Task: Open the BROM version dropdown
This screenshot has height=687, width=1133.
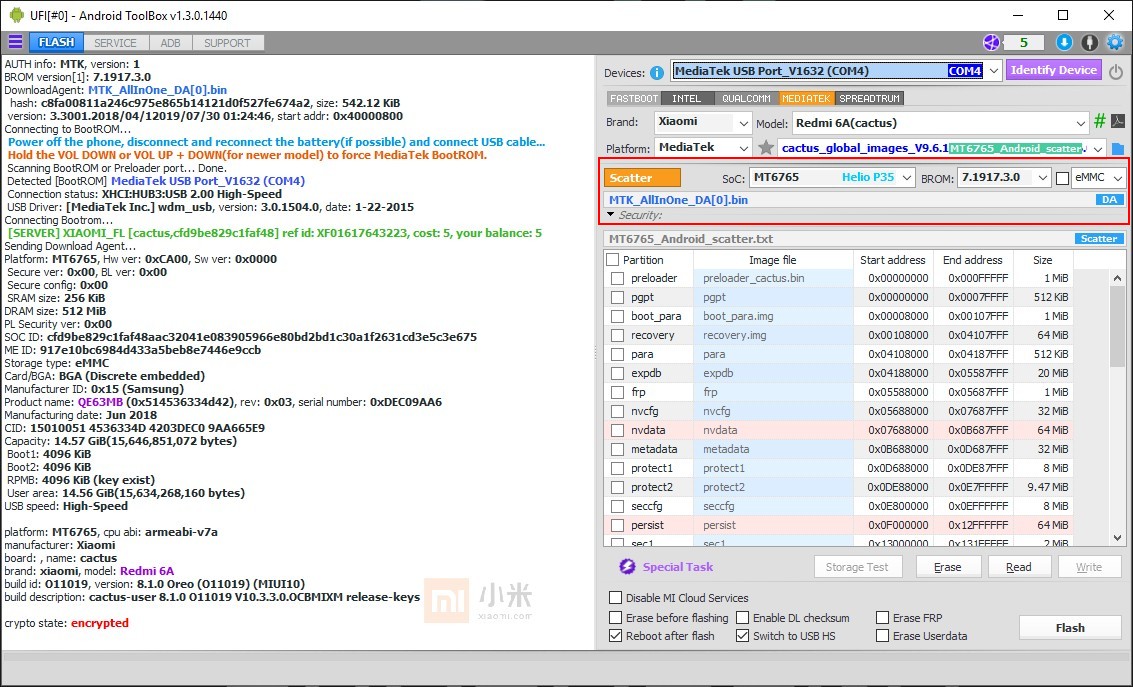Action: pos(1042,178)
